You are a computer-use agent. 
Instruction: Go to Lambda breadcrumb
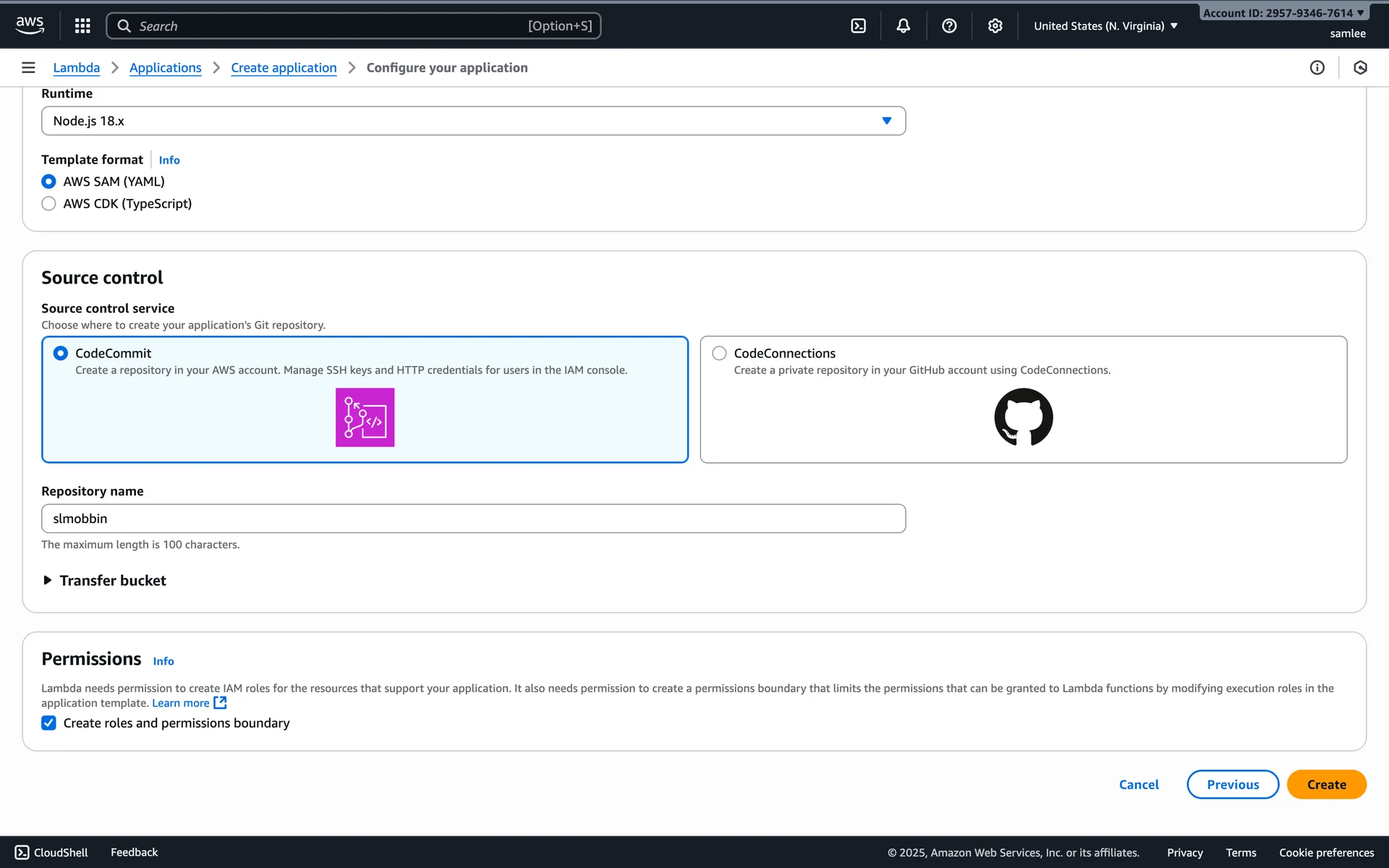click(x=76, y=67)
